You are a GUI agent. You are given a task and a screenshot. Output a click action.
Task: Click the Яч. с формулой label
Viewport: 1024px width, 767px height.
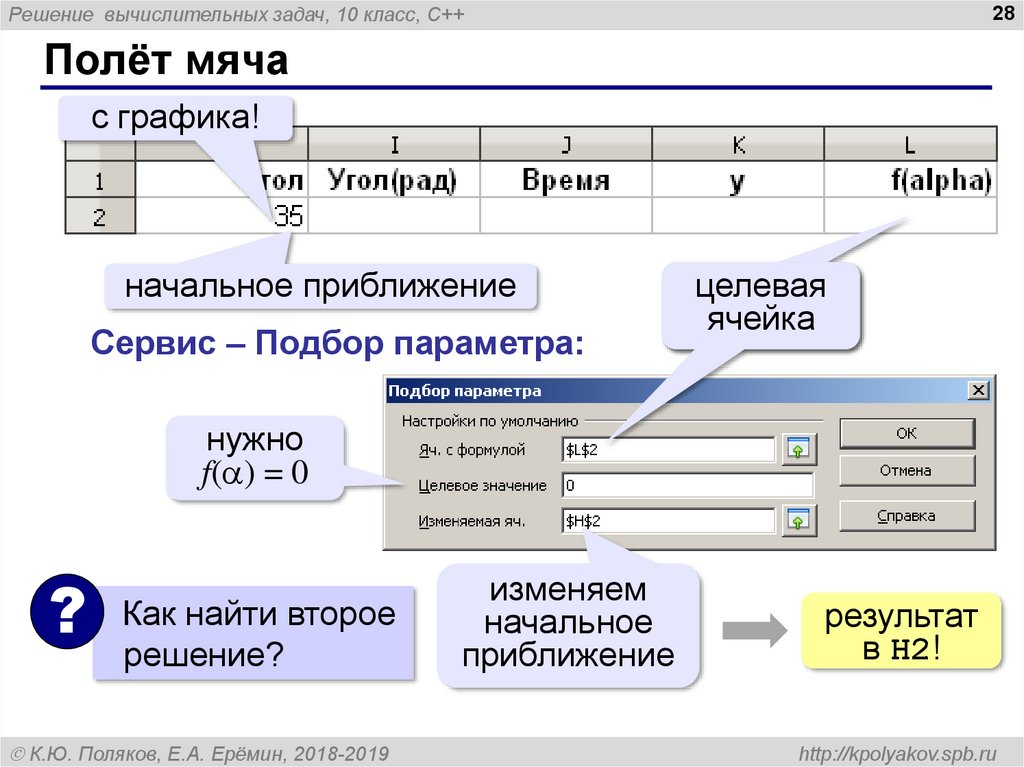click(x=472, y=450)
